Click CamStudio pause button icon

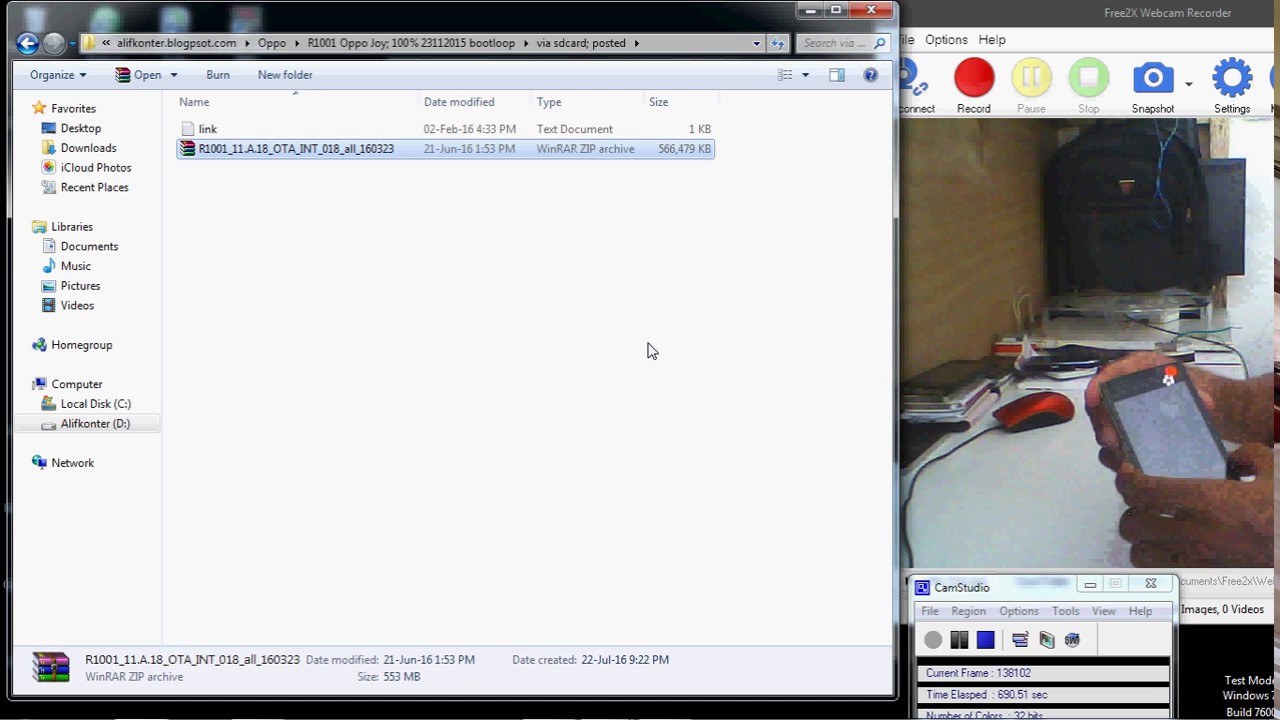(x=959, y=640)
